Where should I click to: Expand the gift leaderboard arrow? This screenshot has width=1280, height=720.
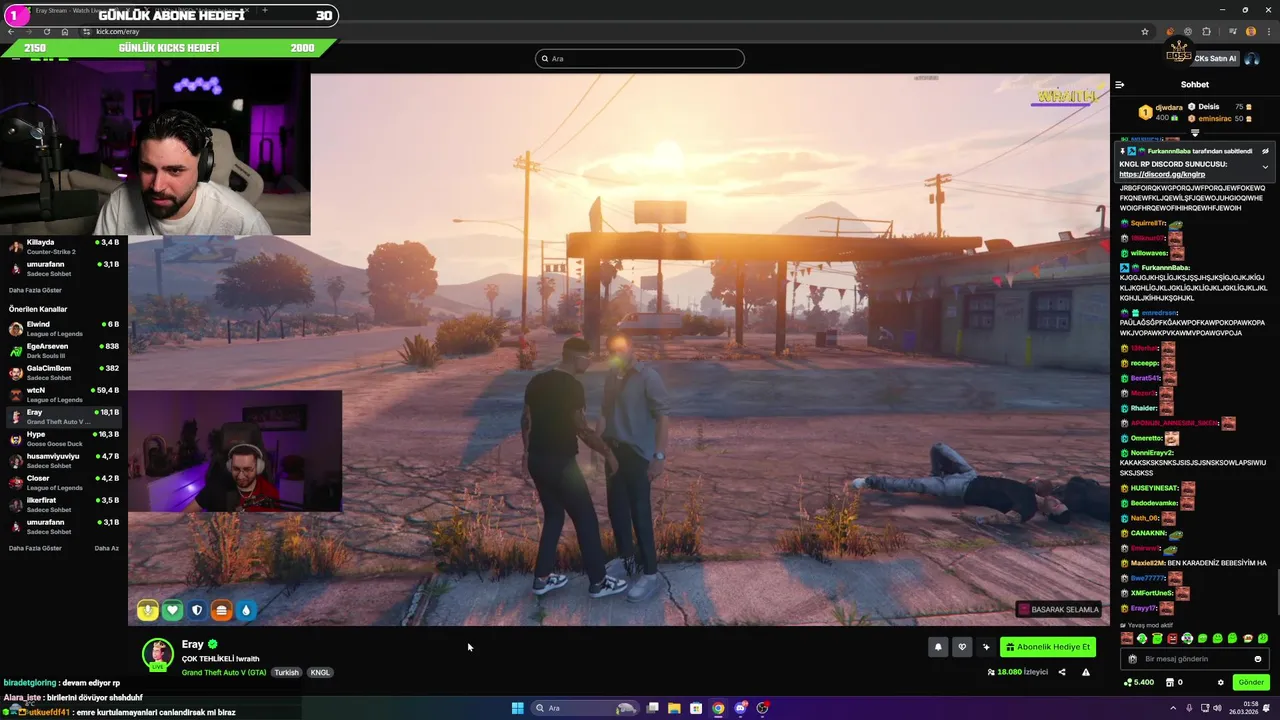click(1195, 132)
